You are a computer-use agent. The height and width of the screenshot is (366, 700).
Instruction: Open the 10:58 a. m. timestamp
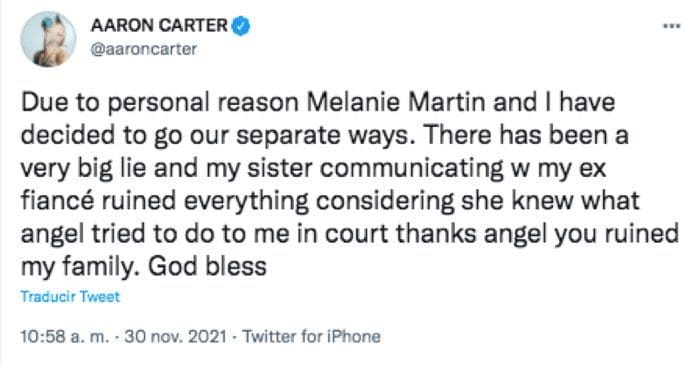click(65, 336)
